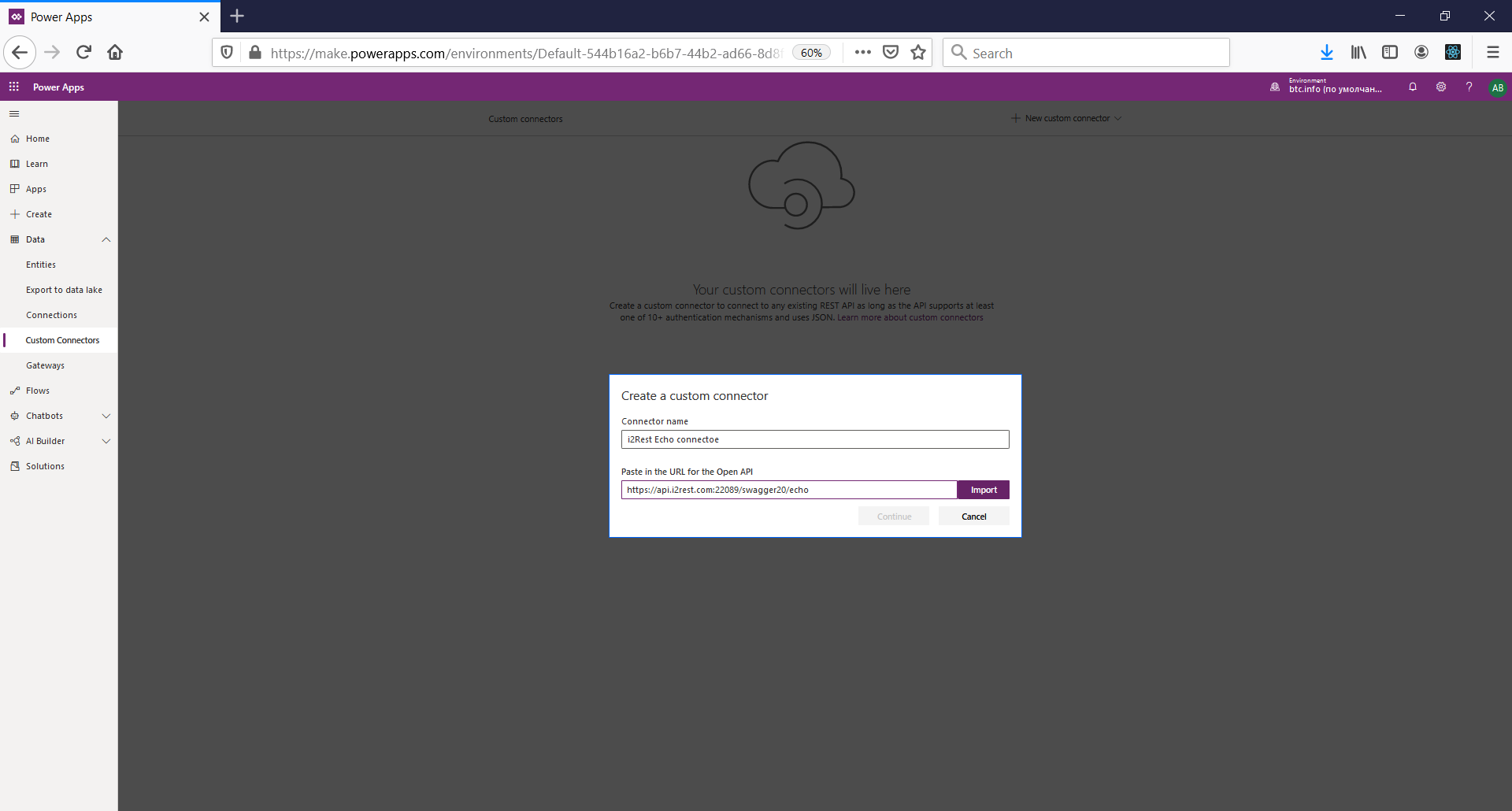Click the Import button

tap(984, 490)
